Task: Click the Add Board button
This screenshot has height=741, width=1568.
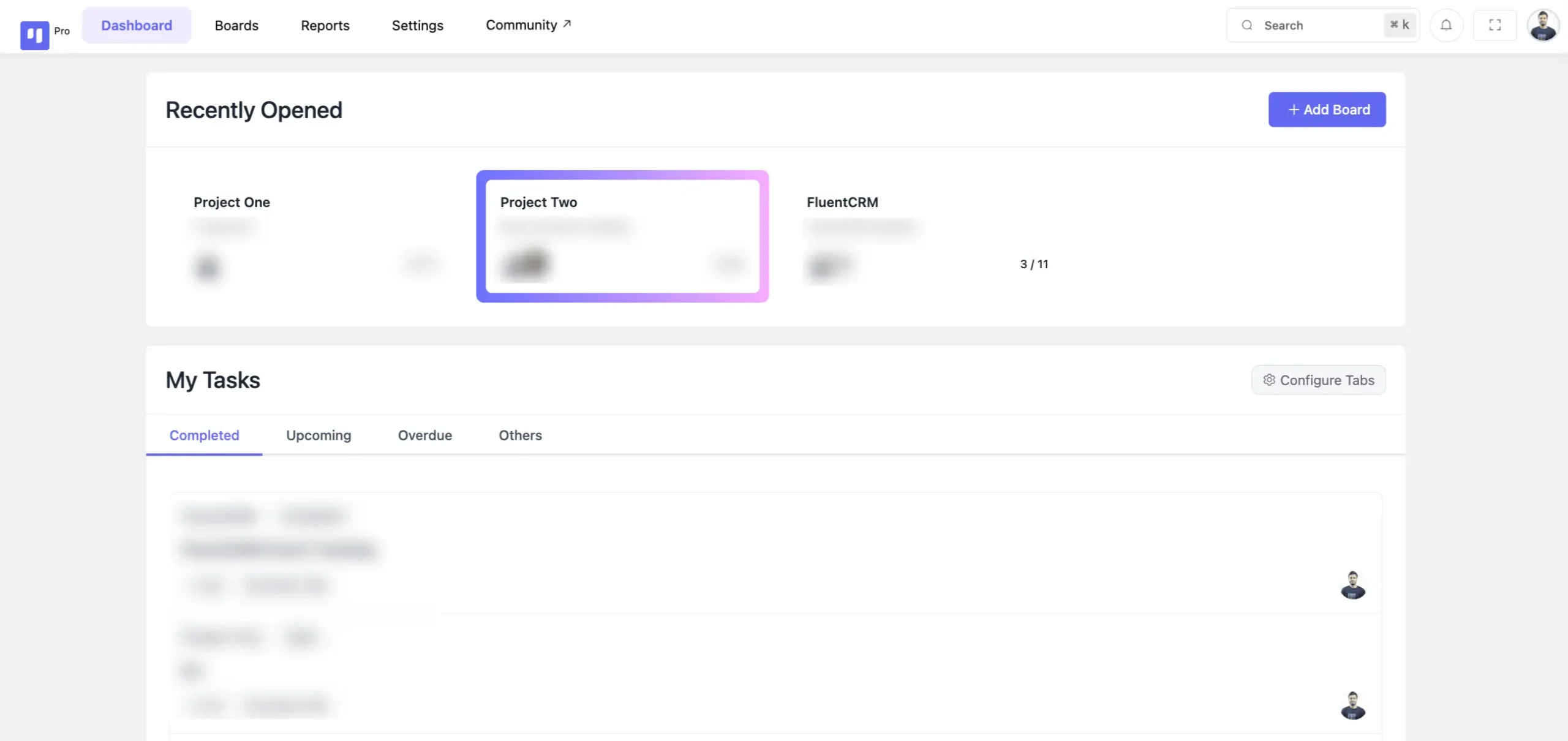Action: 1327,110
